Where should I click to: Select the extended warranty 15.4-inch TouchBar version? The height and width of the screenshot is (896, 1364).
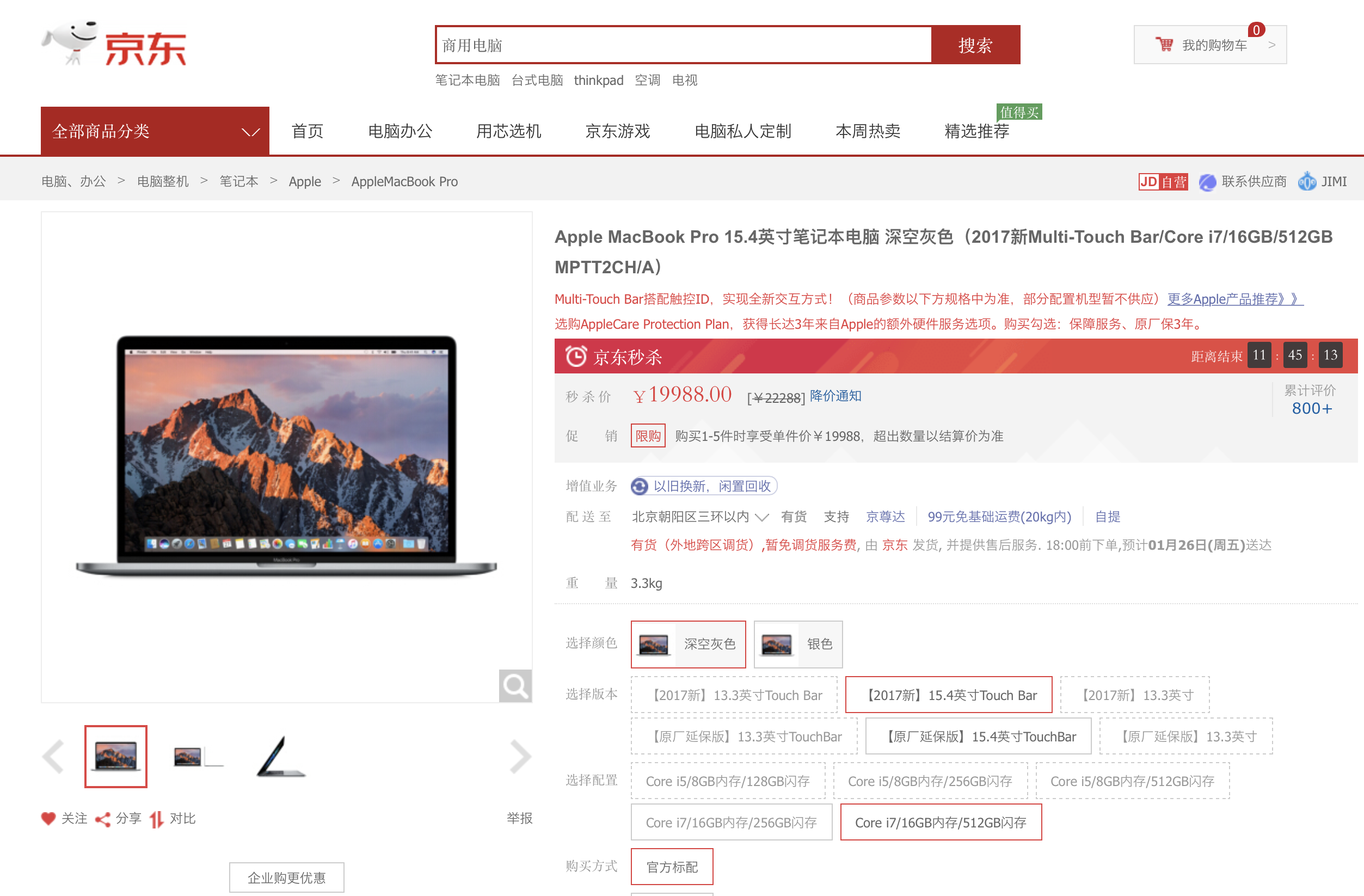[978, 736]
